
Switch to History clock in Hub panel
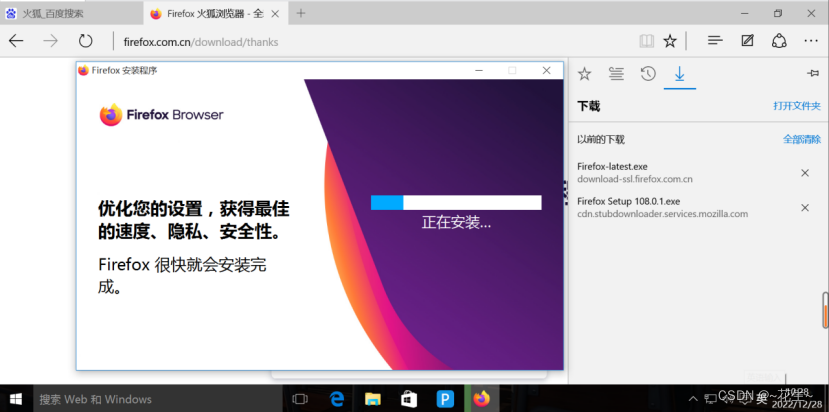point(648,74)
